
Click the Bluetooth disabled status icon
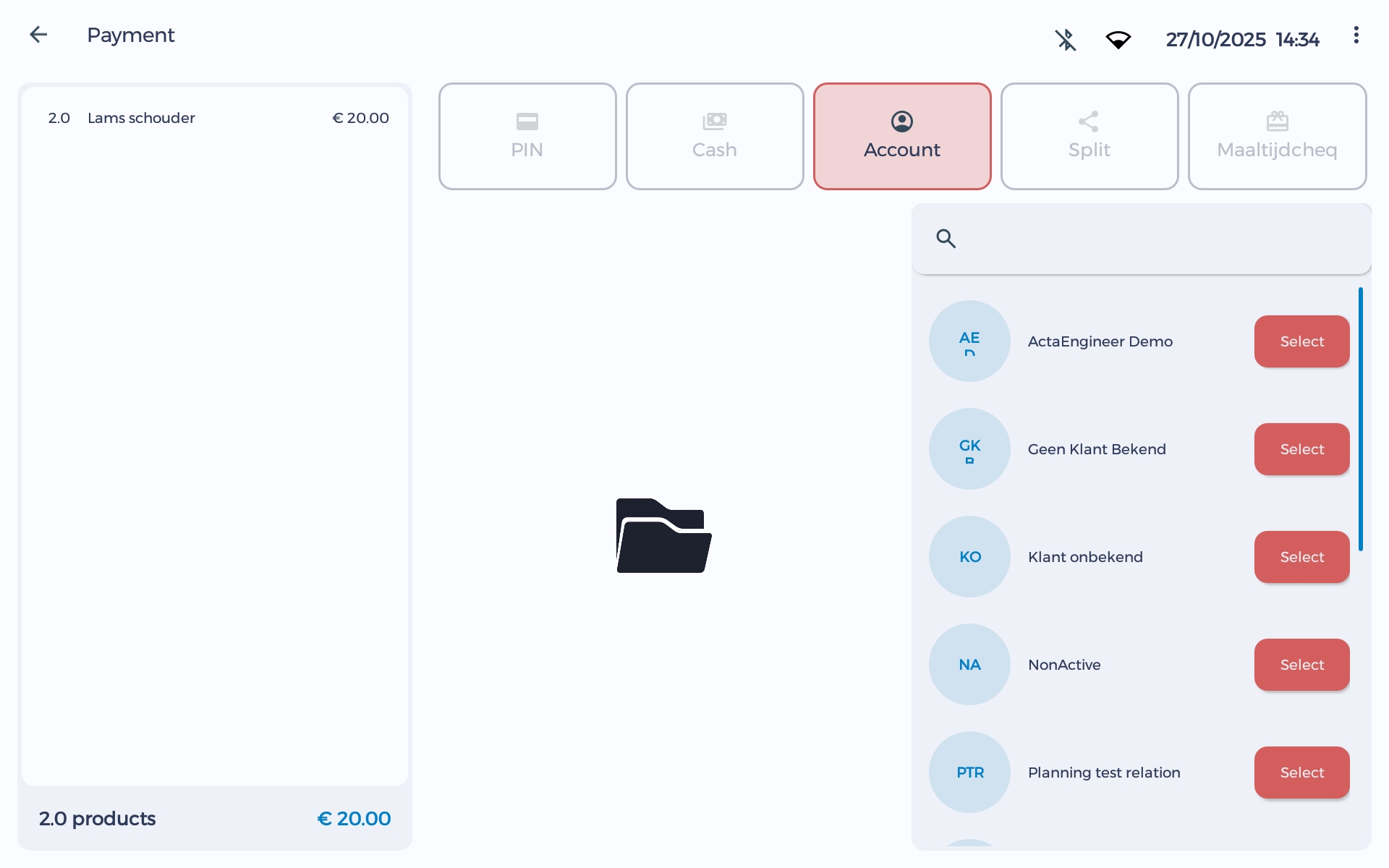click(1065, 40)
